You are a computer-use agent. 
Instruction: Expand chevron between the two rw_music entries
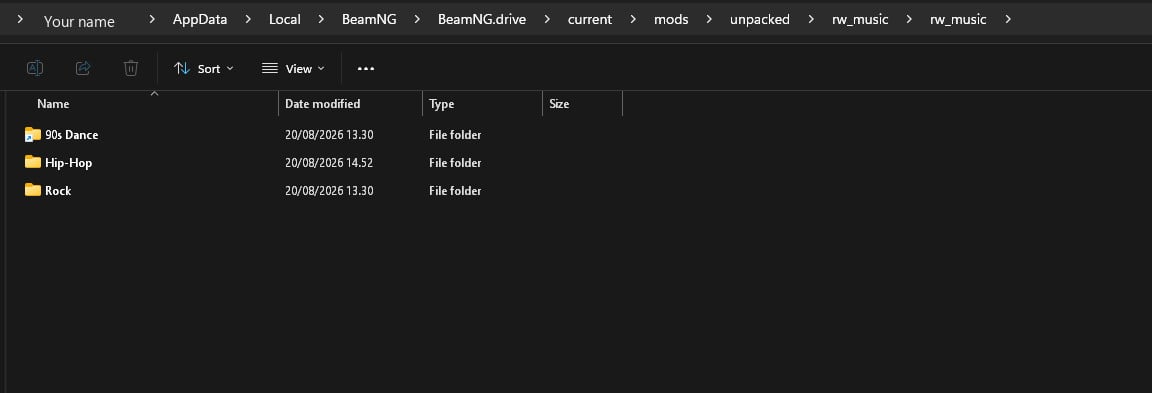coord(910,20)
